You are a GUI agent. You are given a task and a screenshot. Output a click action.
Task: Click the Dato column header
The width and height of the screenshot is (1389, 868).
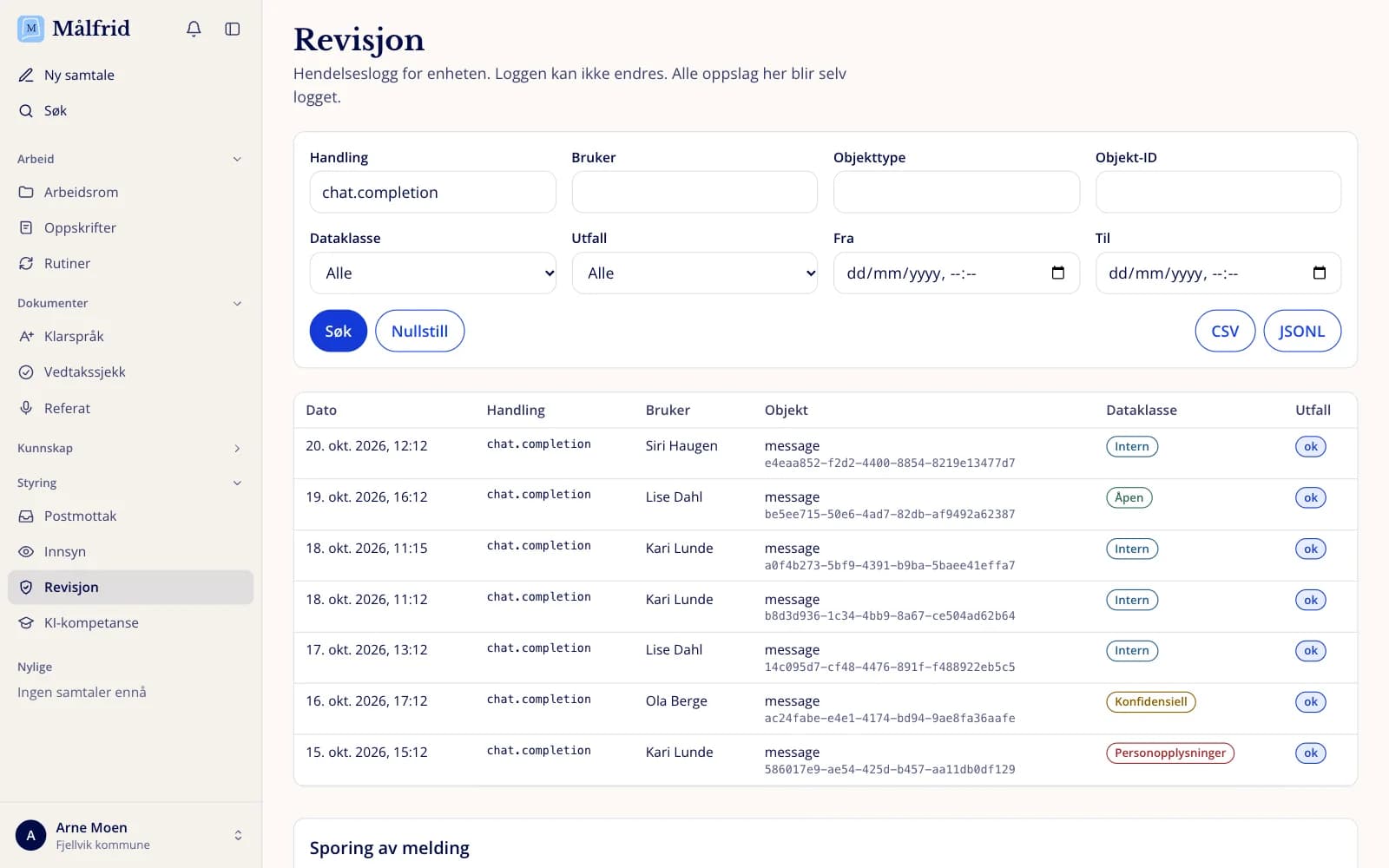tap(321, 410)
